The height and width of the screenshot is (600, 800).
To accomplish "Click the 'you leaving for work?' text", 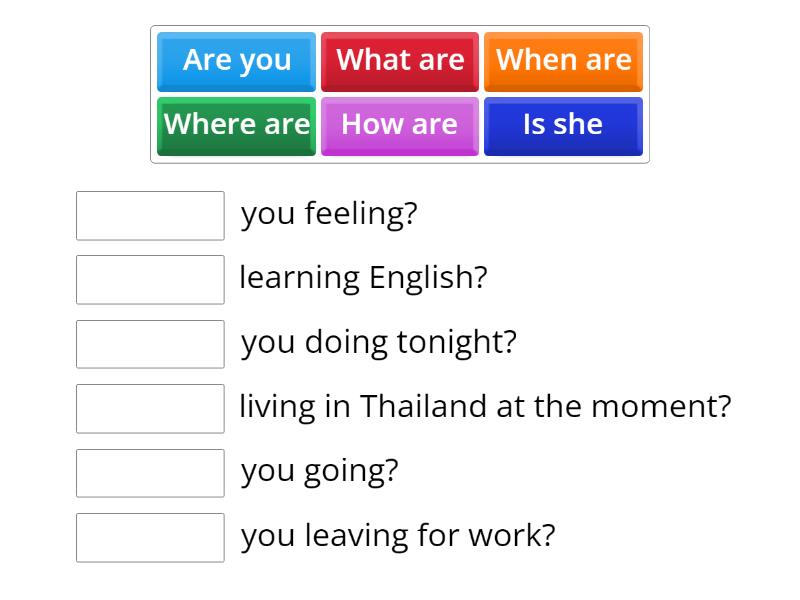I will pos(398,536).
